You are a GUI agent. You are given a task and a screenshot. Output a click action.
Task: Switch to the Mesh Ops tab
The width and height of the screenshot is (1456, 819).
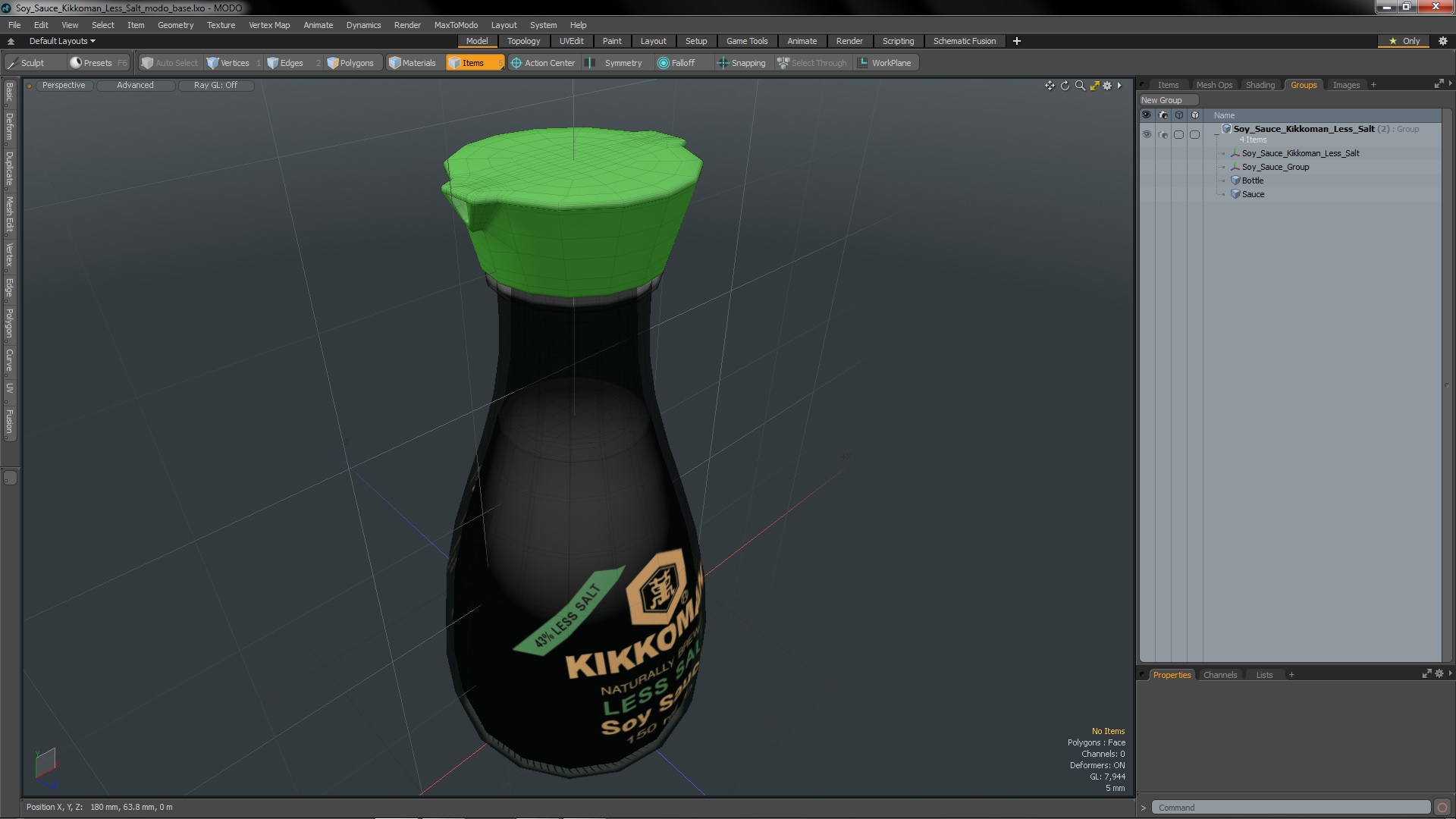(x=1214, y=85)
